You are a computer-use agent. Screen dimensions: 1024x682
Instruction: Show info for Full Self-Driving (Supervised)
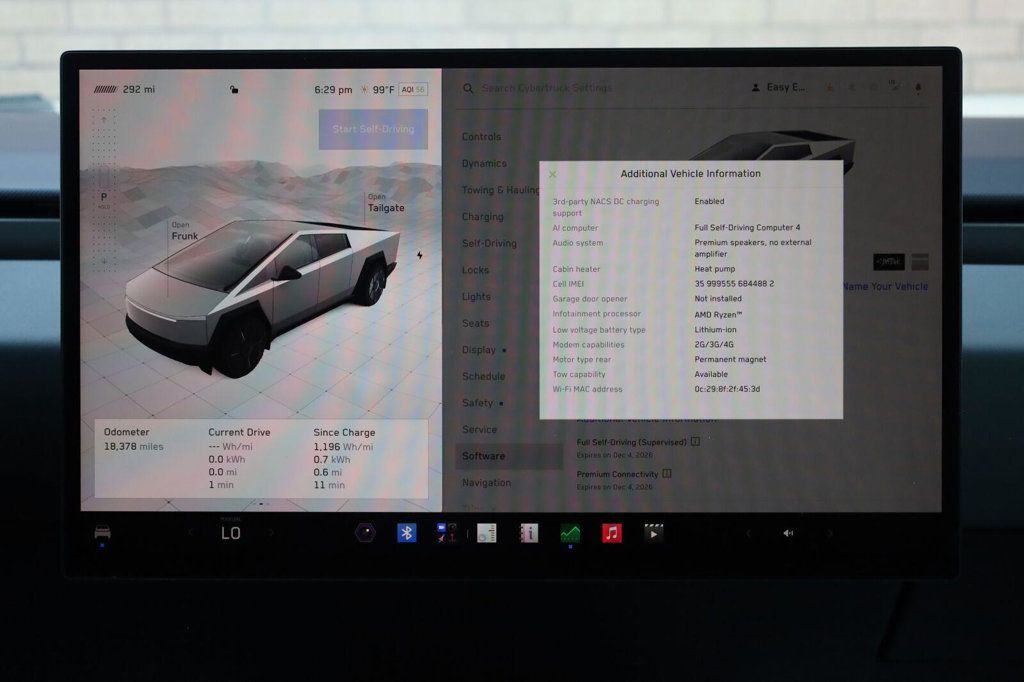(x=695, y=442)
